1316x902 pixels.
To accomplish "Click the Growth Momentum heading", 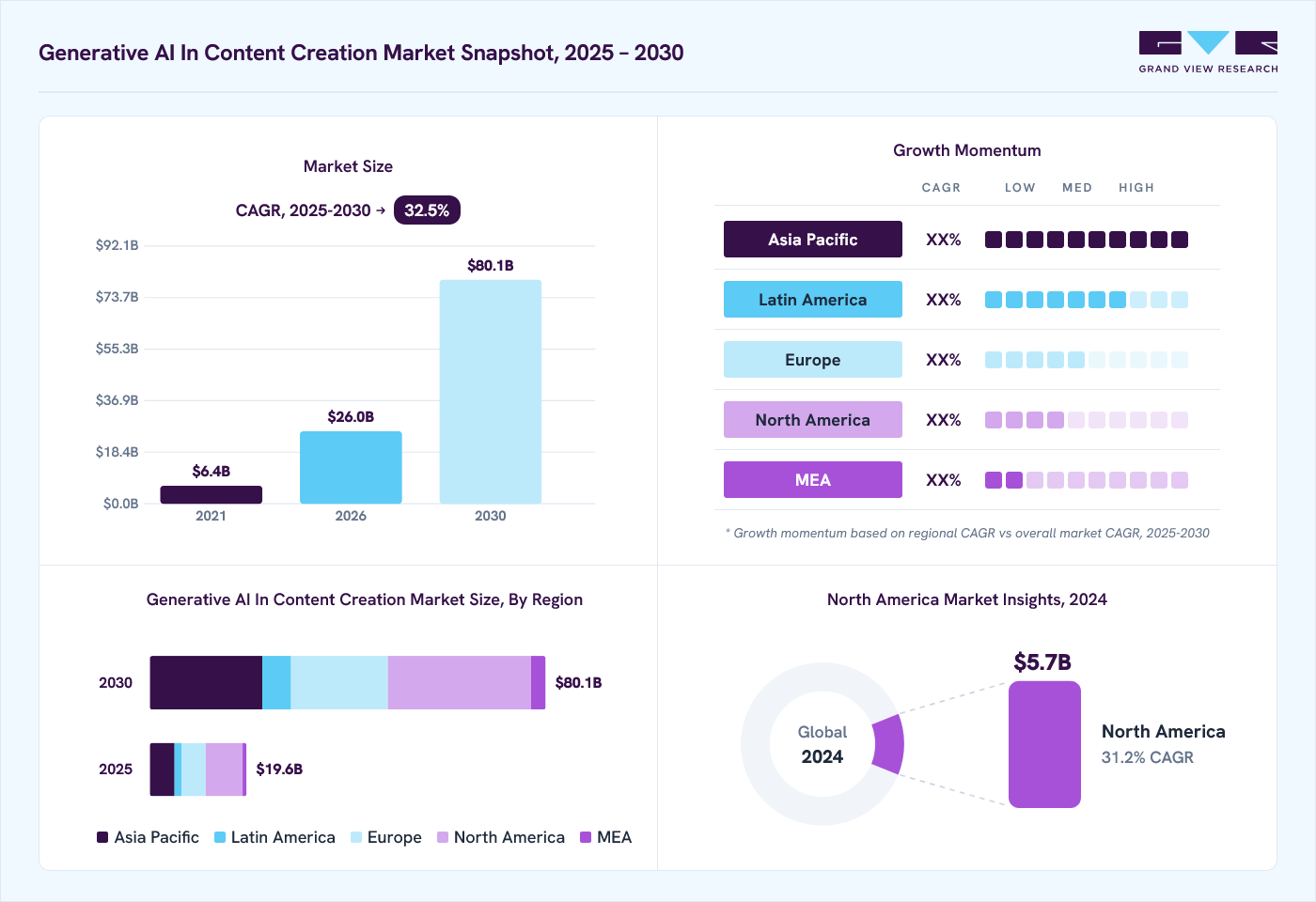I will tap(967, 150).
